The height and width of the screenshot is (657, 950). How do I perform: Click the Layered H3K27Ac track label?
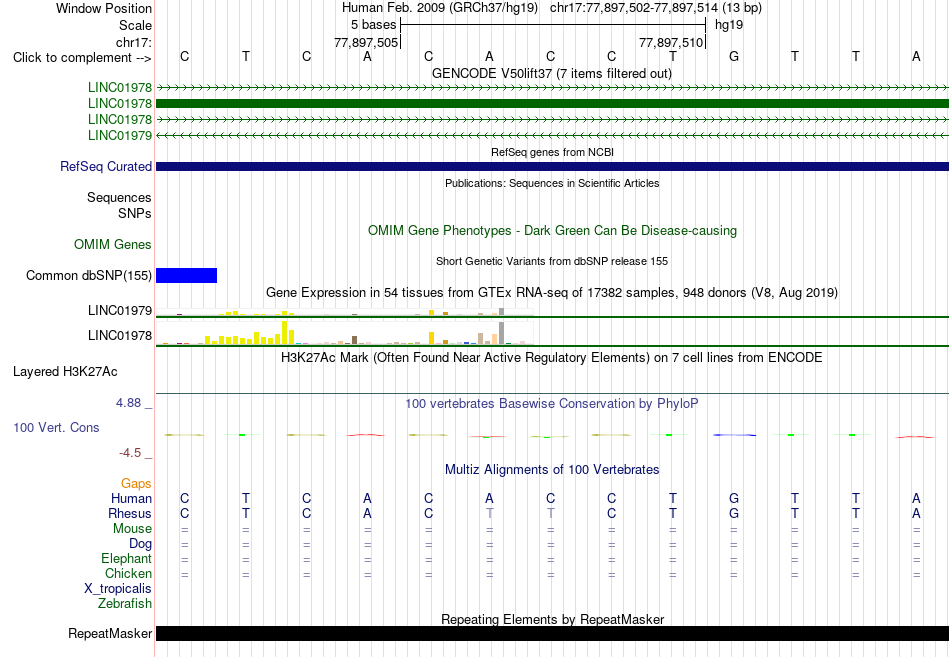[65, 372]
